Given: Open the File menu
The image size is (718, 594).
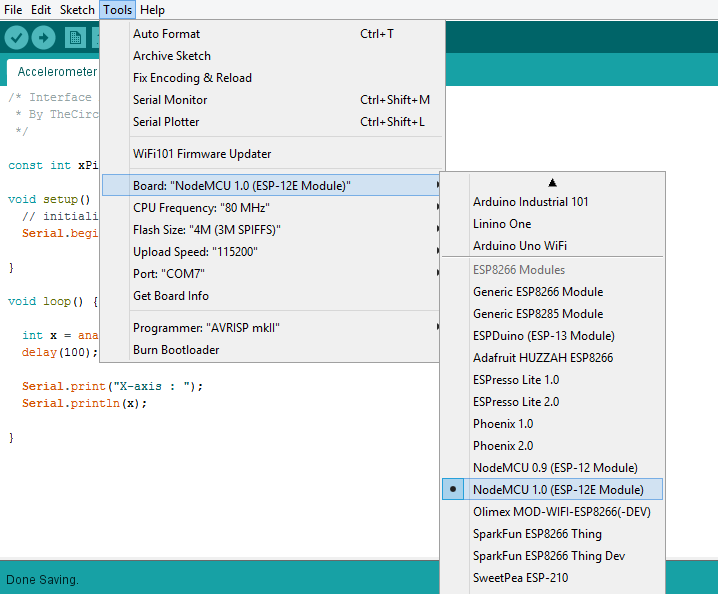Looking at the screenshot, I should tap(13, 10).
